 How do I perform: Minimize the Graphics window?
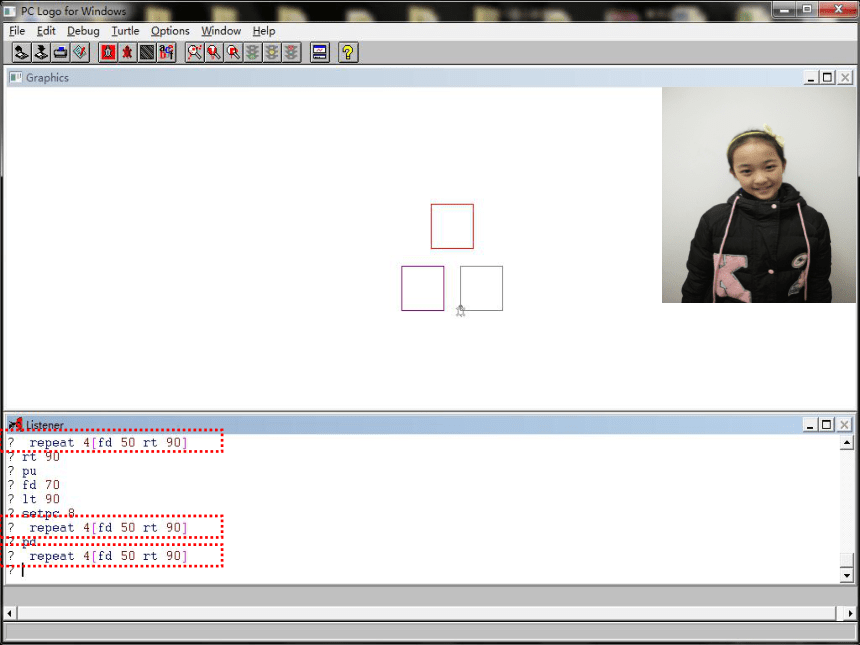[811, 78]
